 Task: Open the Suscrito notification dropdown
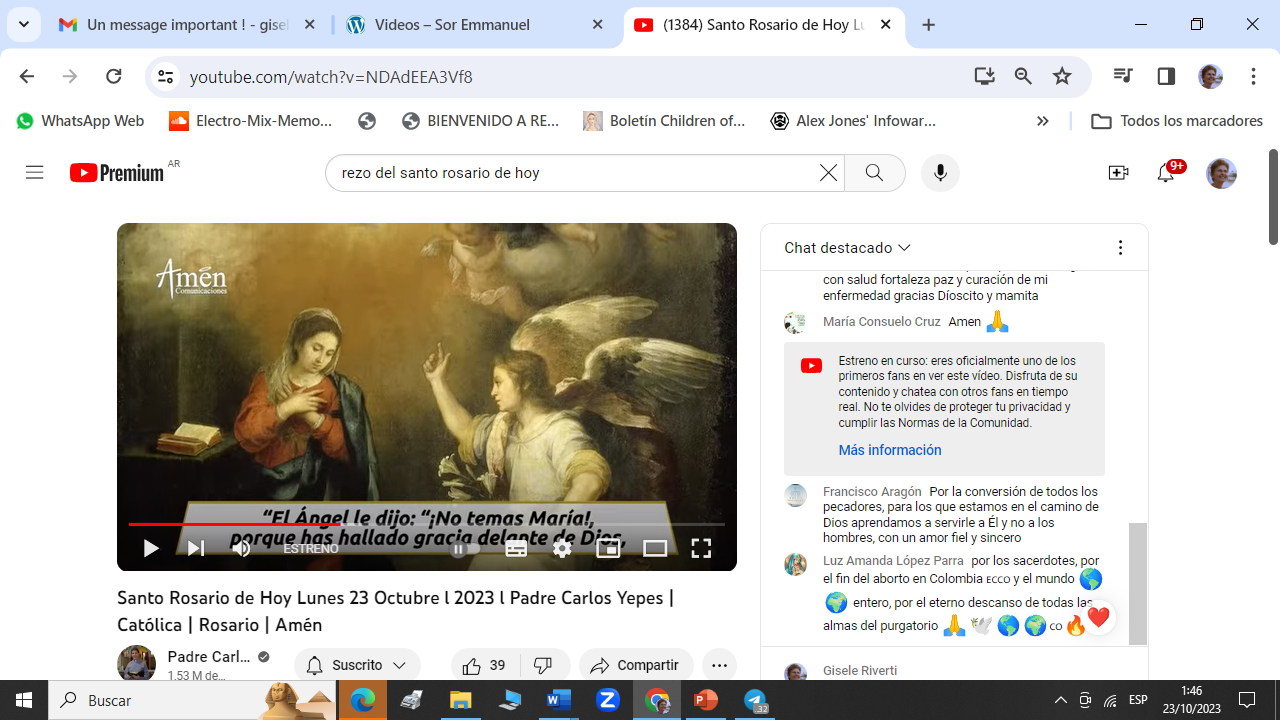357,665
